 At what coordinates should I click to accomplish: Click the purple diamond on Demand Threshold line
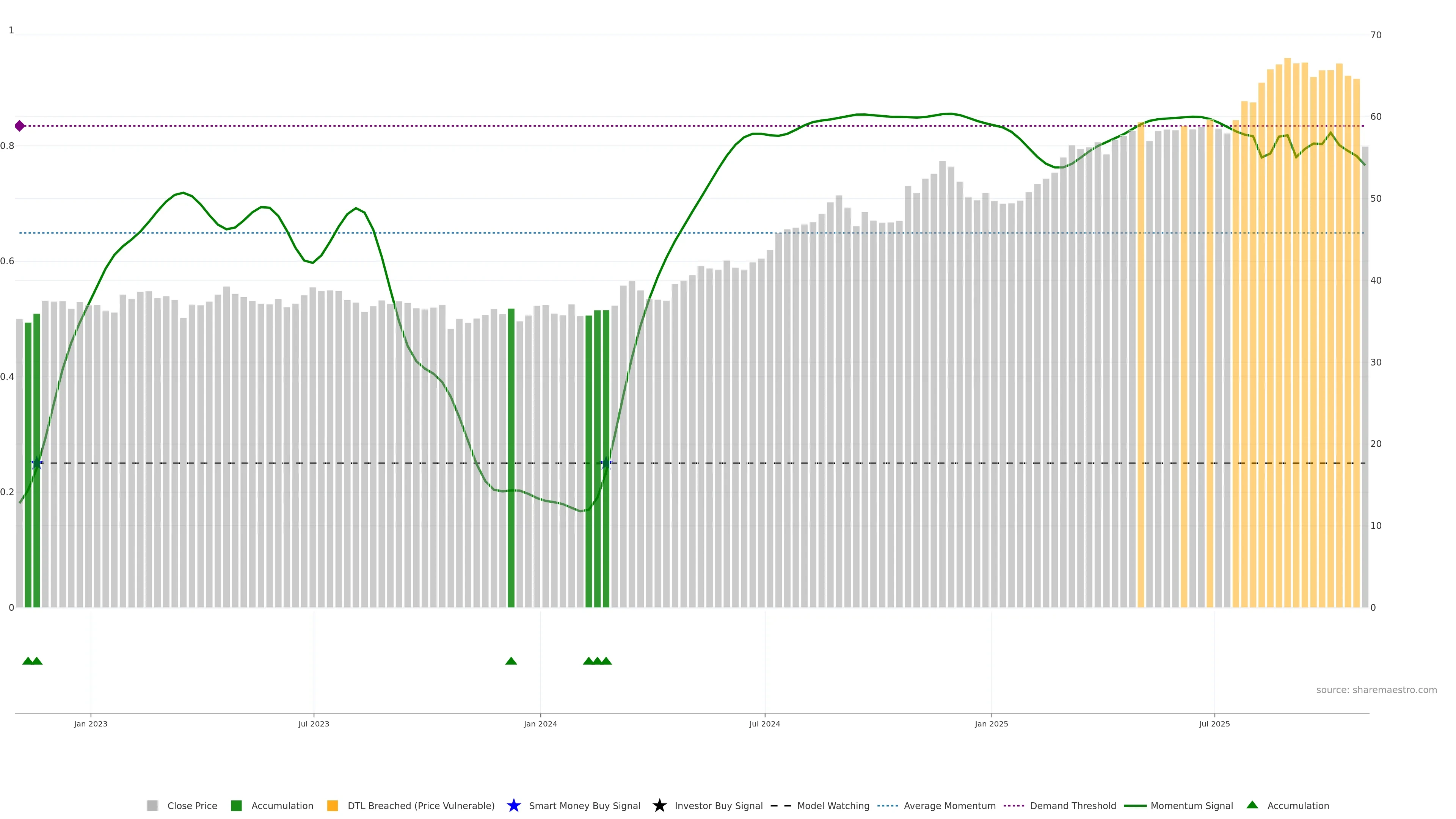(x=20, y=126)
